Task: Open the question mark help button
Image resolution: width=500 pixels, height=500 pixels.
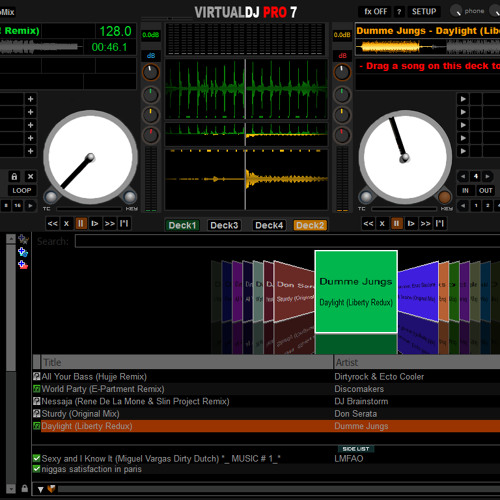Action: point(399,12)
